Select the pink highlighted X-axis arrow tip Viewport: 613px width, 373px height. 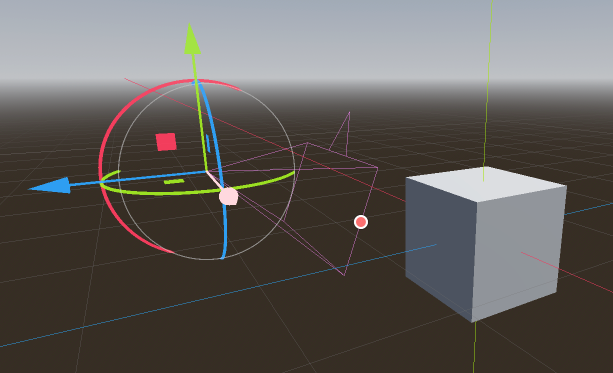click(228, 196)
